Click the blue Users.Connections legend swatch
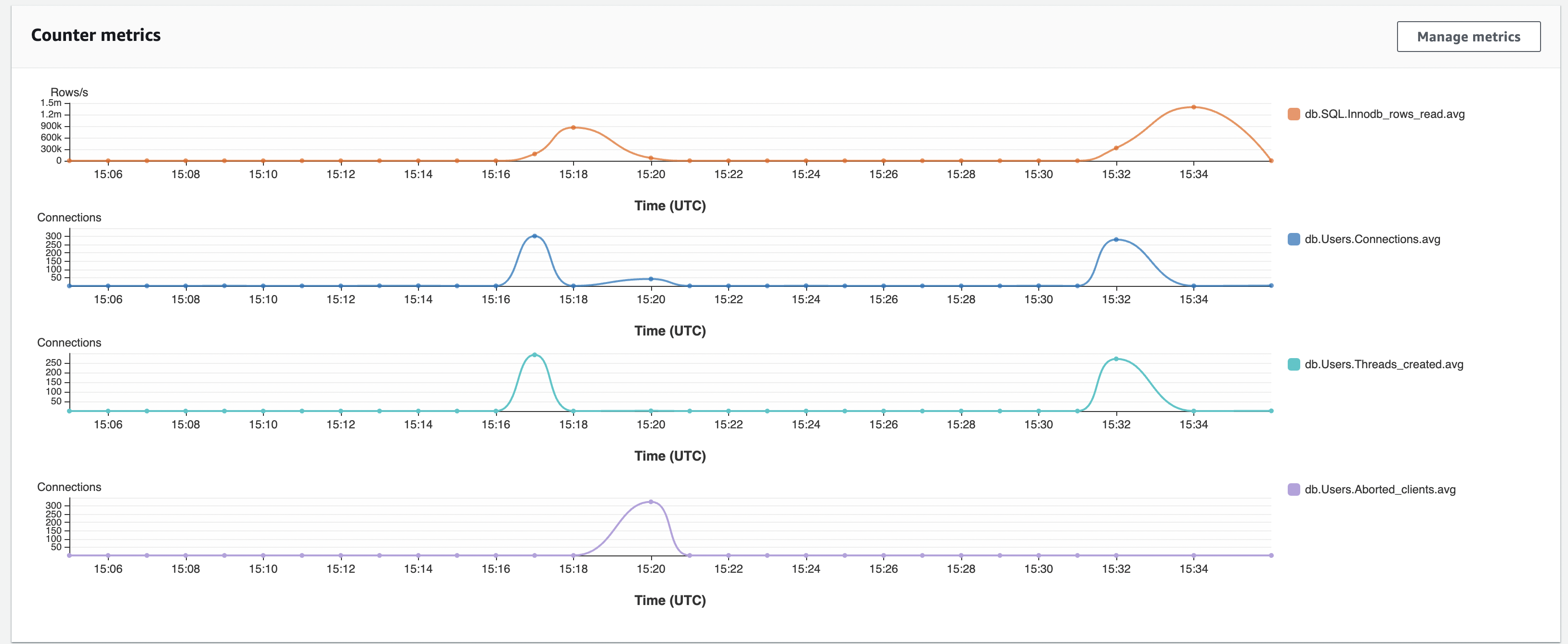The image size is (1568, 644). (1294, 240)
